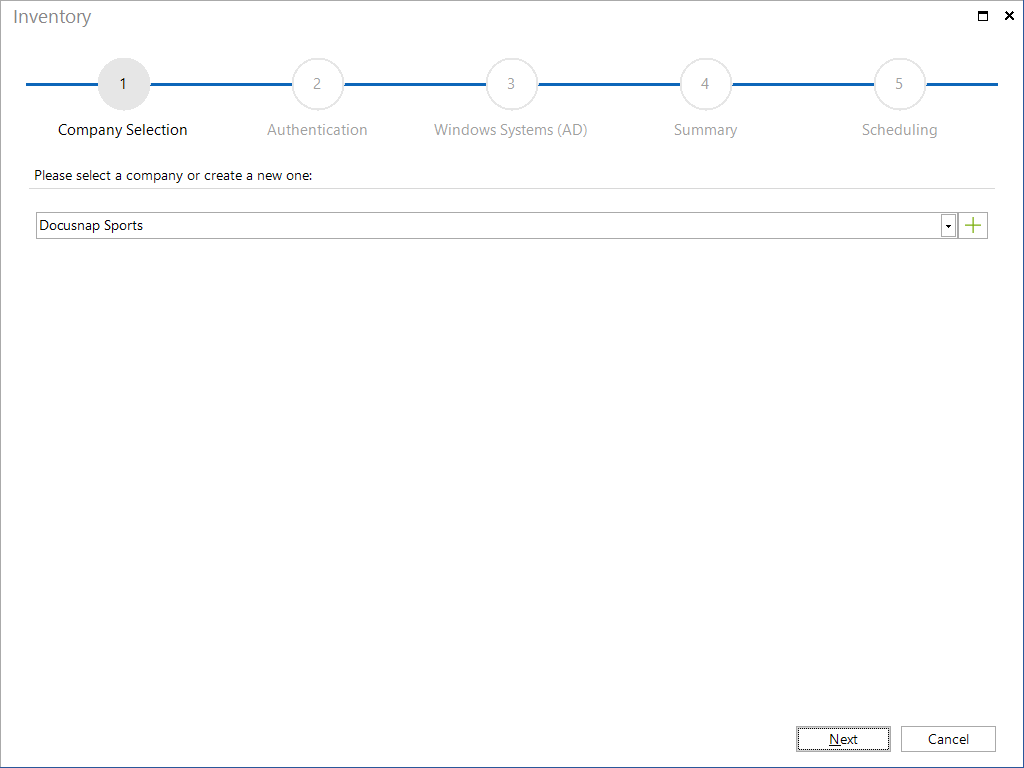Viewport: 1024px width, 768px height.
Task: Switch to the Authentication step label
Action: point(317,130)
